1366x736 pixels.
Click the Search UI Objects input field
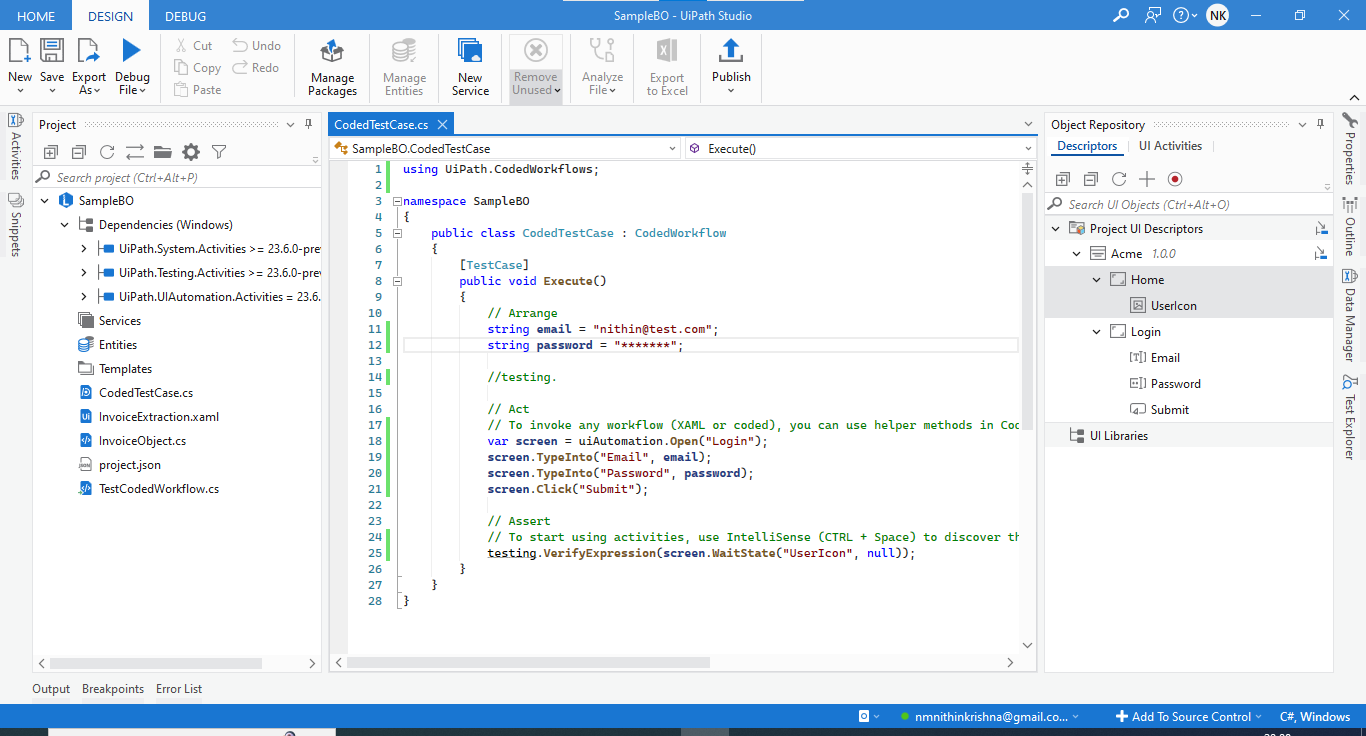[1189, 204]
